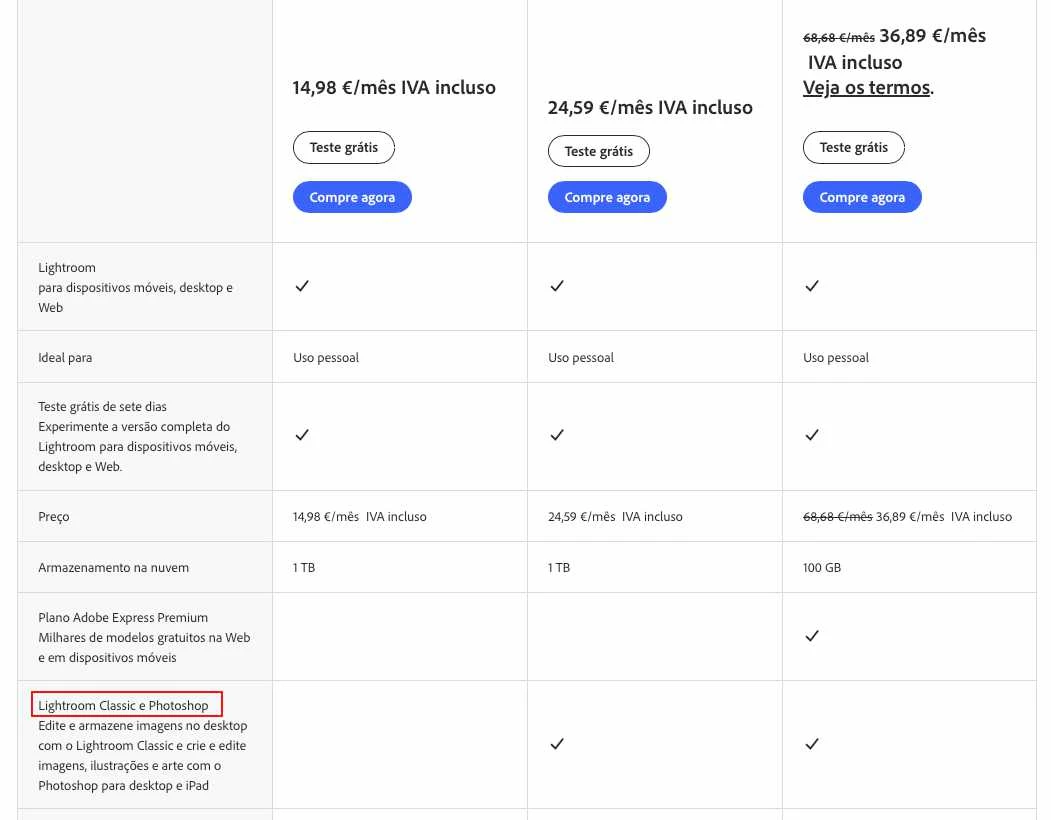Click the Plano Adobe Express Premium row label
This screenshot has height=820, width=1051.
click(x=144, y=637)
